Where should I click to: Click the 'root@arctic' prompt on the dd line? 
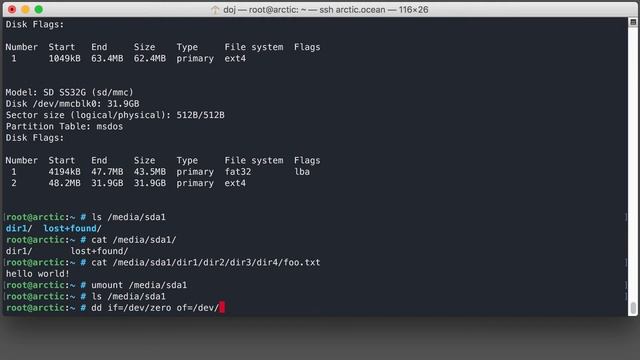point(35,308)
